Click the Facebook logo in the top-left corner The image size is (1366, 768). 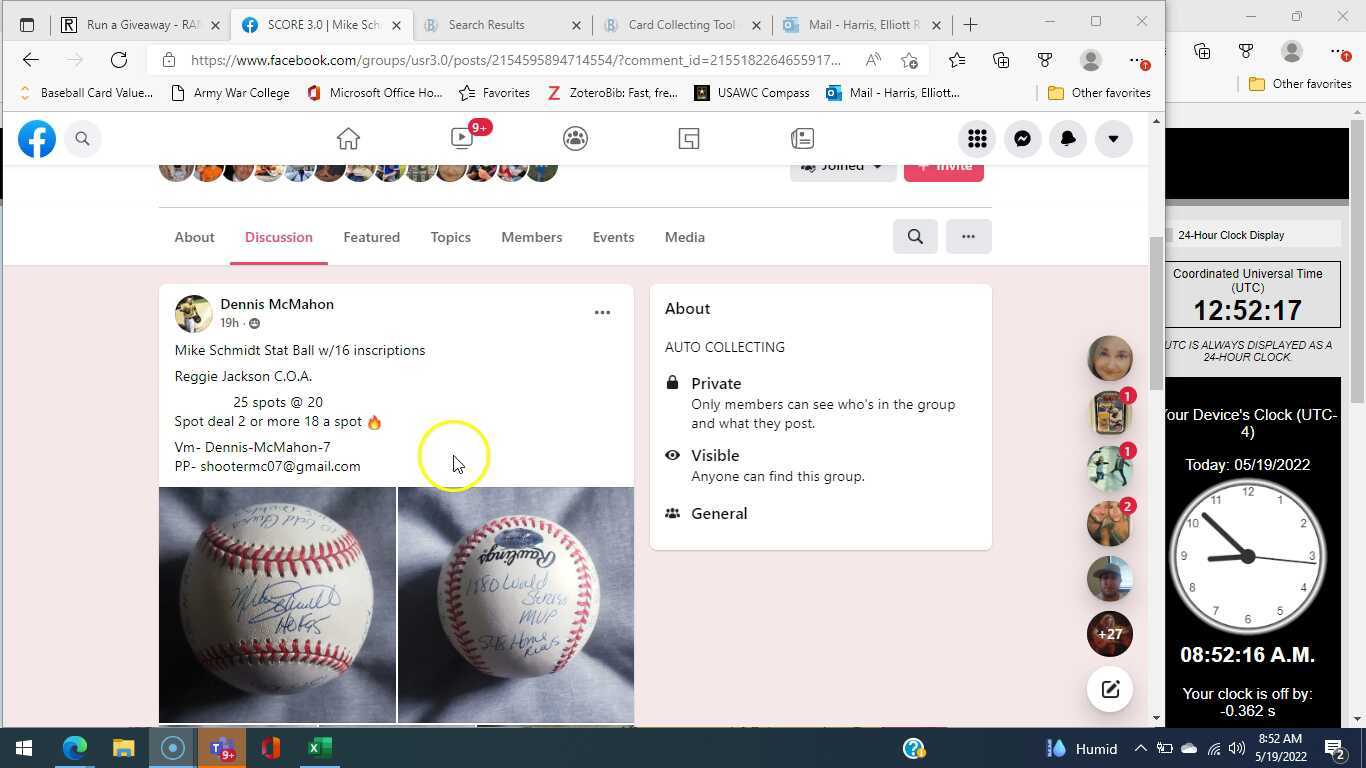pos(37,138)
